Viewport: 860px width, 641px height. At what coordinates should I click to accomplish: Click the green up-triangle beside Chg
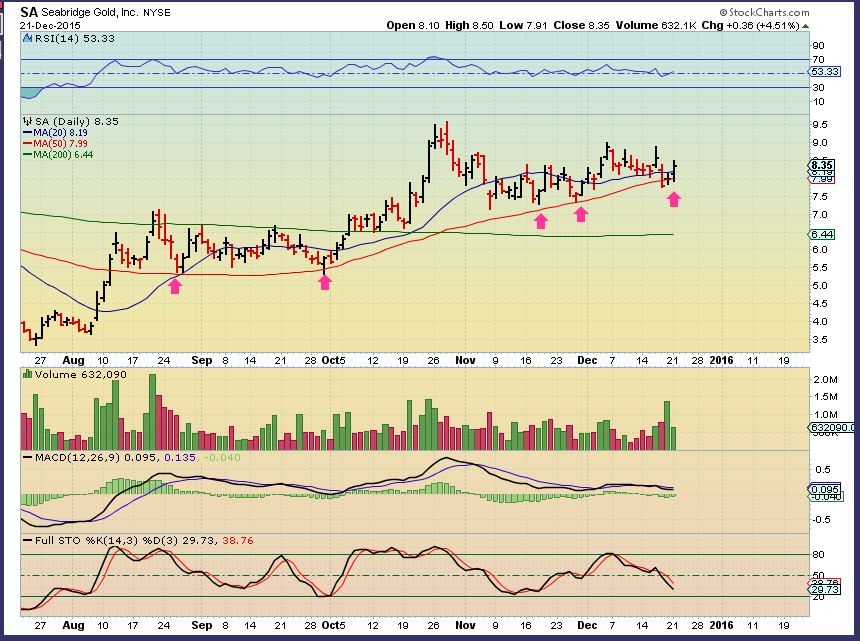805,26
